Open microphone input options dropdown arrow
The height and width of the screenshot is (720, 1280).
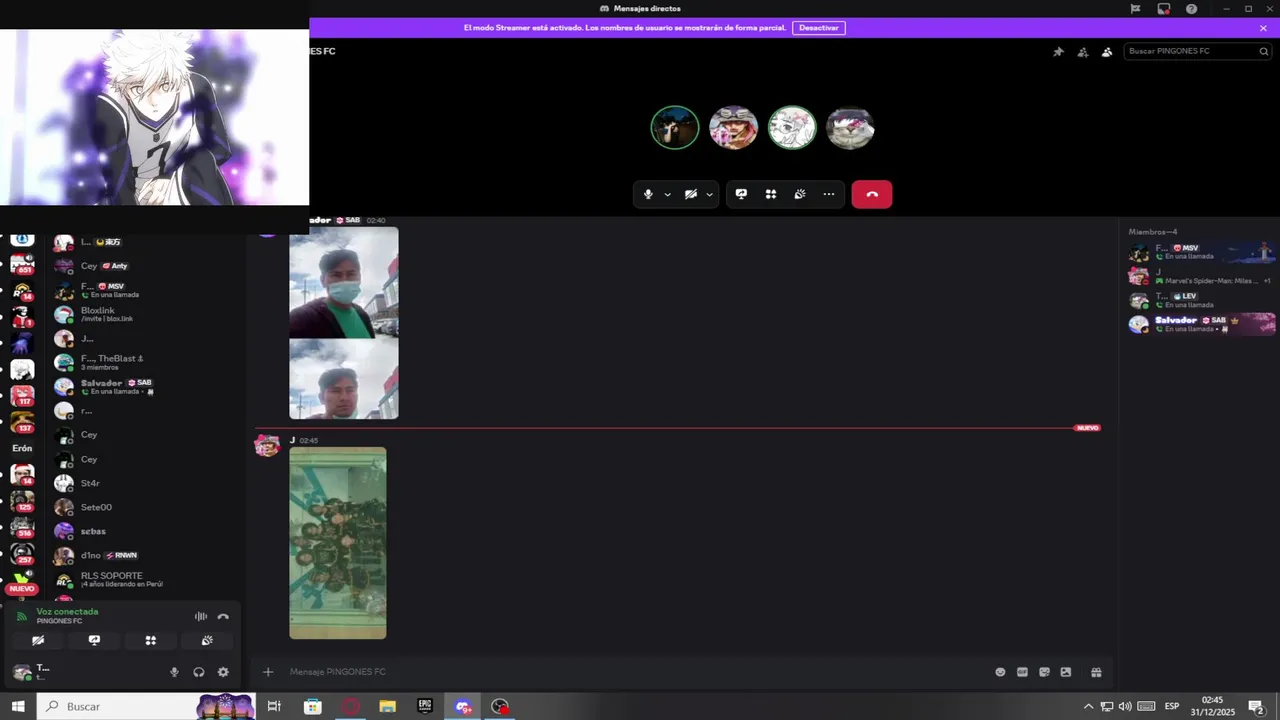coord(667,195)
